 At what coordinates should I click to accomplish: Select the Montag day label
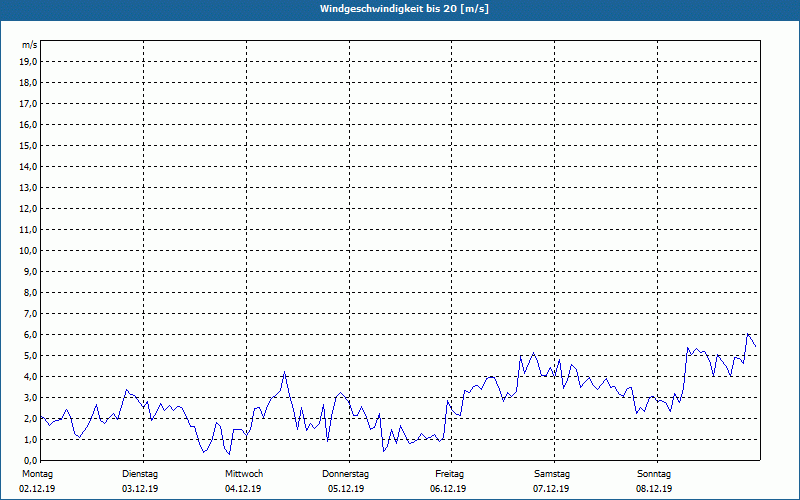click(x=37, y=474)
